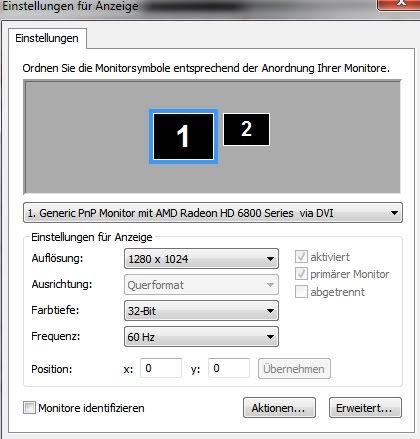The height and width of the screenshot is (439, 420).
Task: Toggle the aktiviert checkbox
Action: [x=301, y=257]
